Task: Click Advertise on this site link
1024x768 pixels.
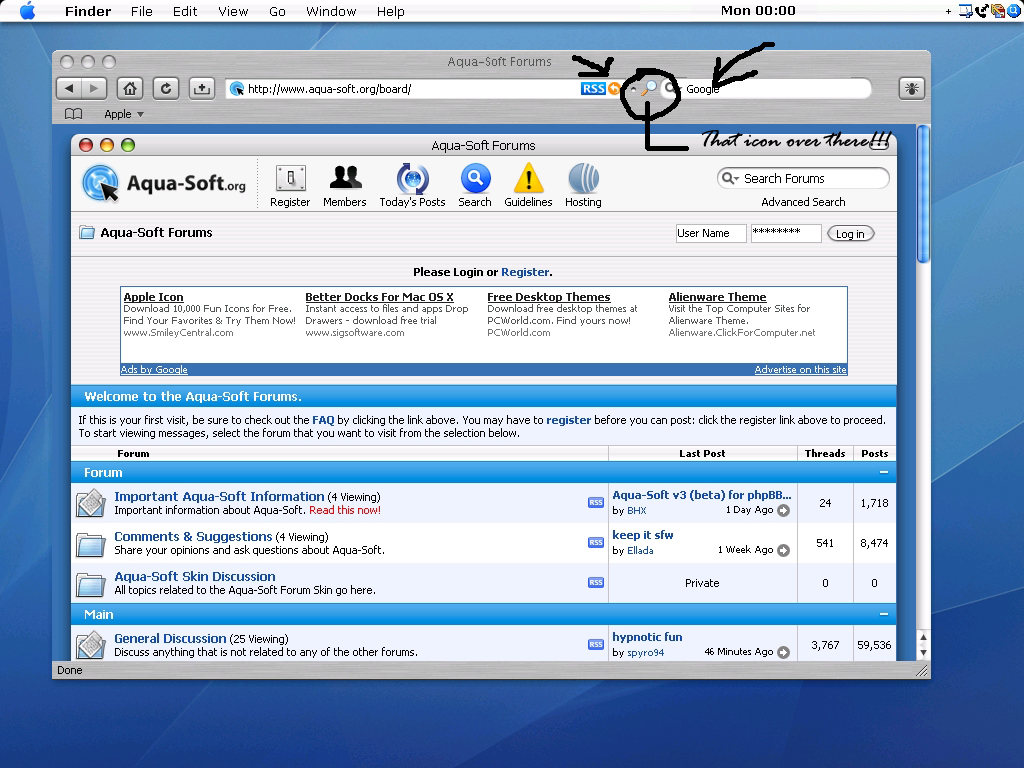Action: (800, 370)
